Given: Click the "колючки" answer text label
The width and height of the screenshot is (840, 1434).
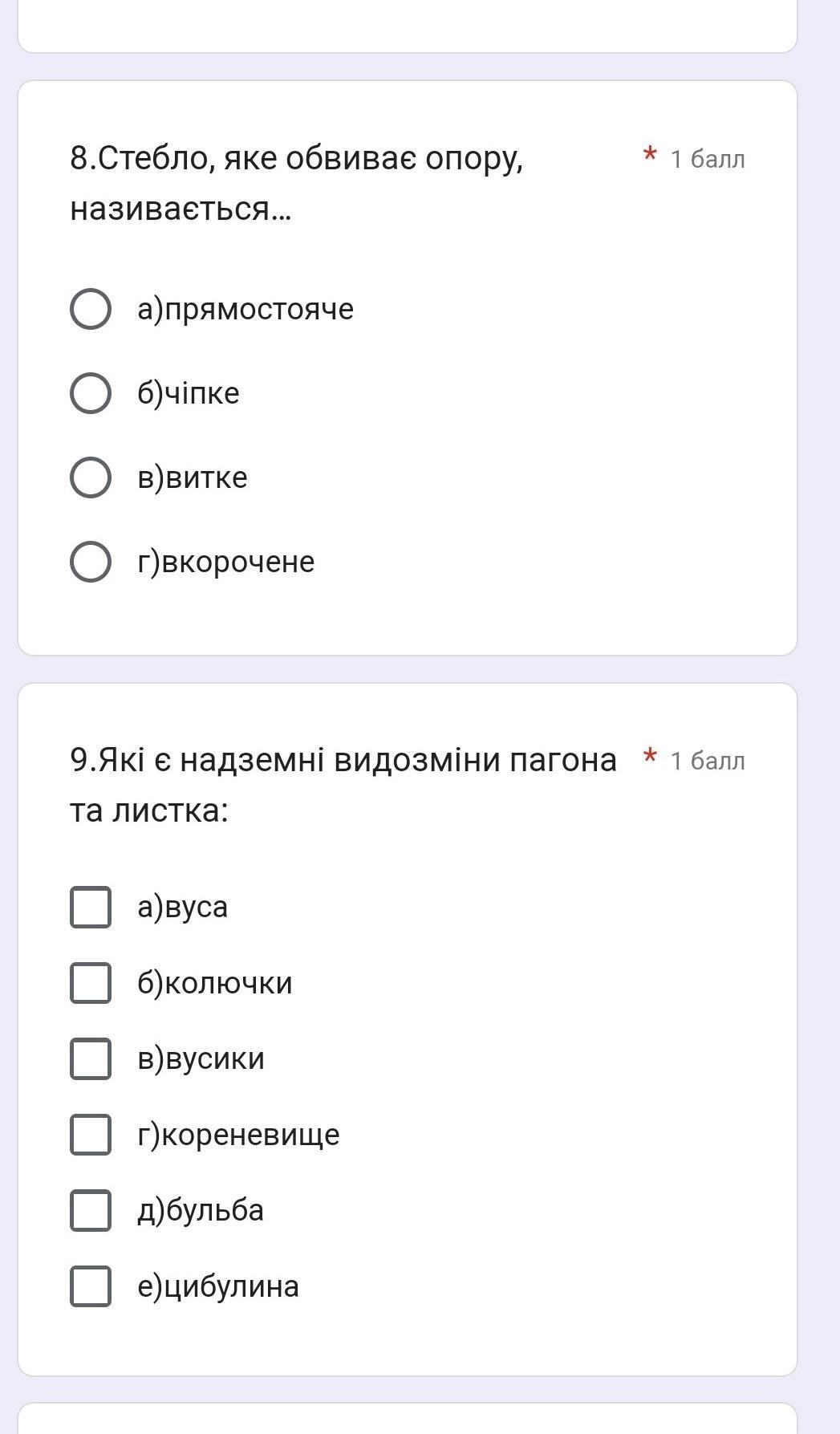Looking at the screenshot, I should (x=215, y=983).
